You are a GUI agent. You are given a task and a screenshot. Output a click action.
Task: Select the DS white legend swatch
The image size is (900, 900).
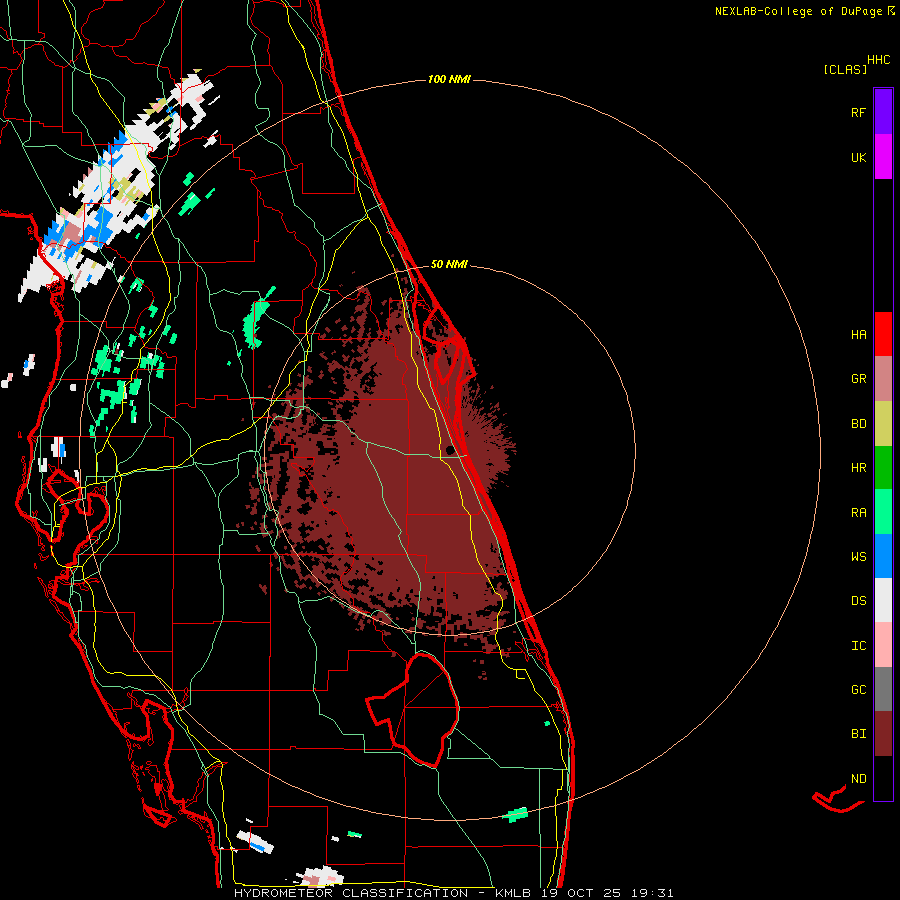[883, 600]
